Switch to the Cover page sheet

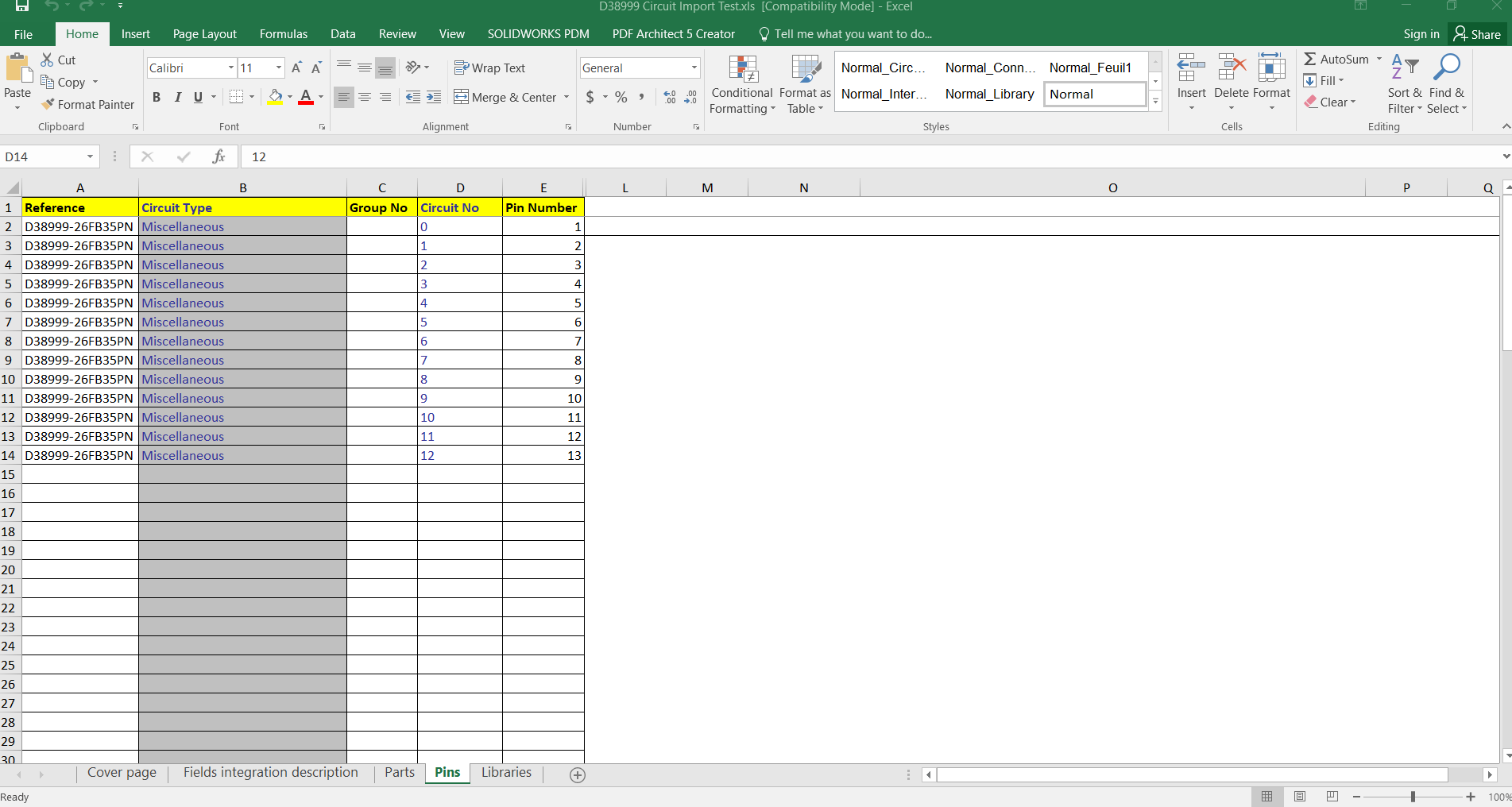(x=122, y=772)
